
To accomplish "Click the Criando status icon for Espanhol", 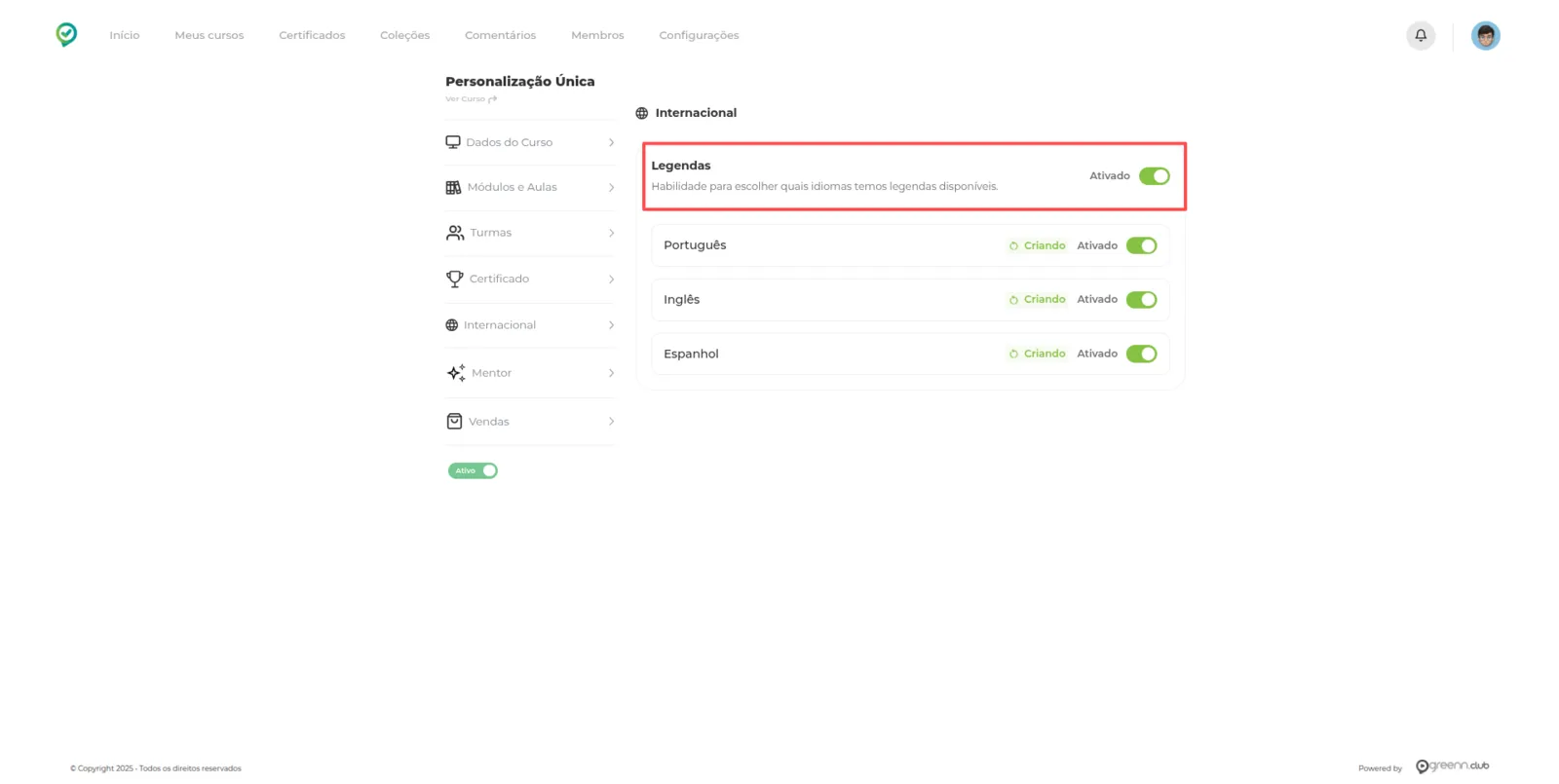I will [x=1013, y=355].
